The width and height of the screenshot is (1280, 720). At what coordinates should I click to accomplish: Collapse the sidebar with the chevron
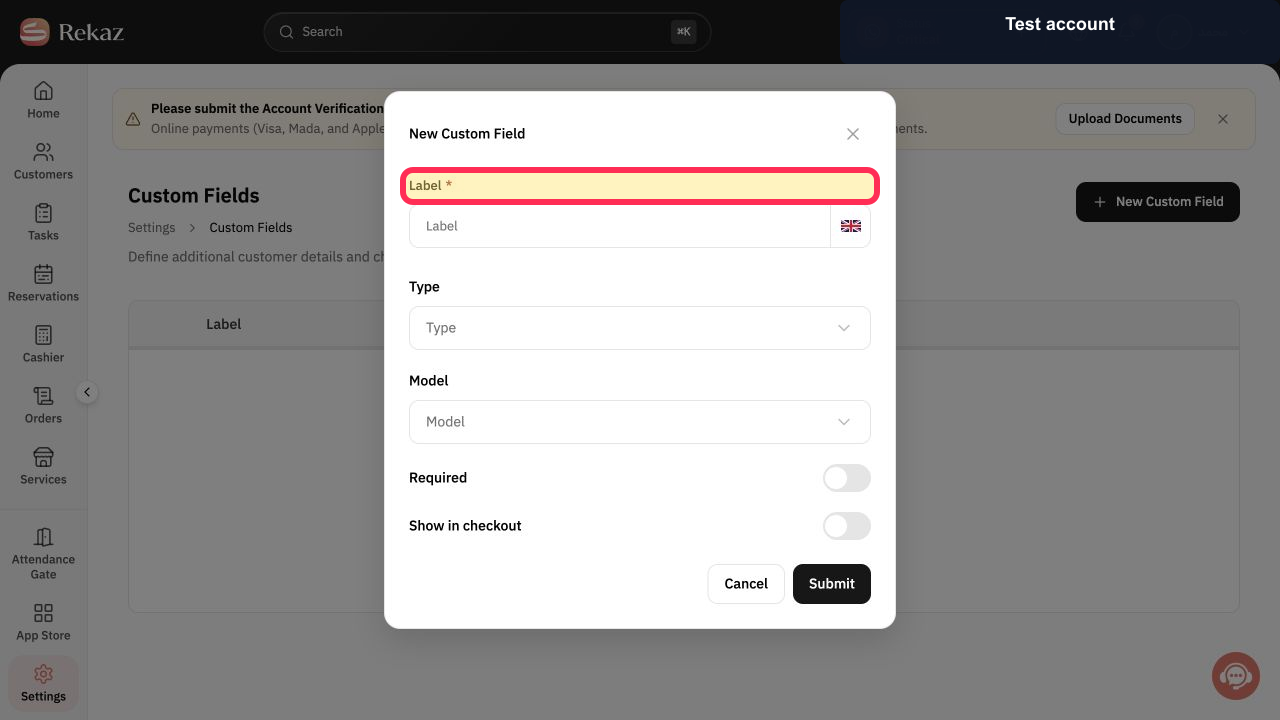(x=87, y=393)
